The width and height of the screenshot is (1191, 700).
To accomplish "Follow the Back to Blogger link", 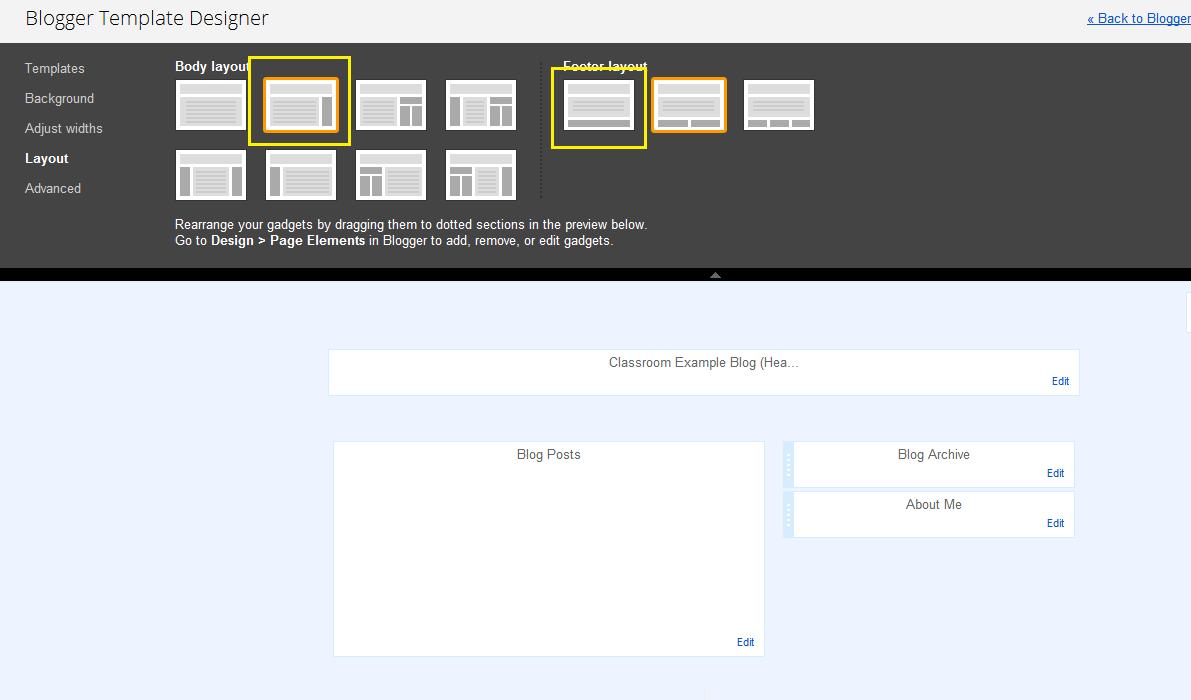I will coord(1140,18).
